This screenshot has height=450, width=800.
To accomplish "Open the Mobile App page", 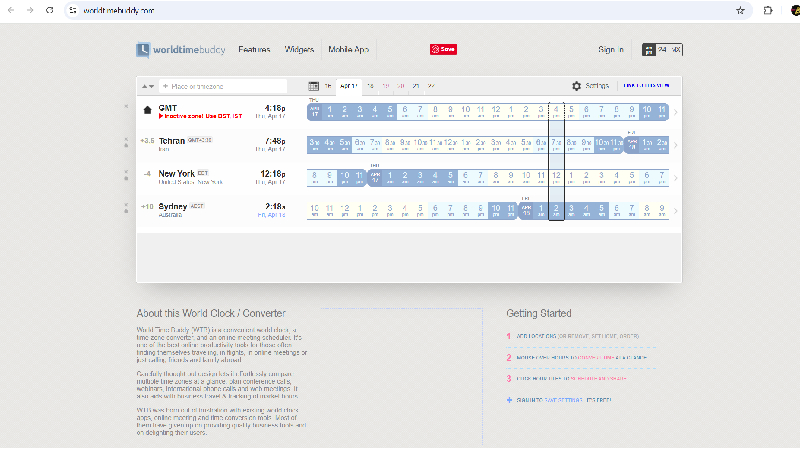I will click(348, 49).
